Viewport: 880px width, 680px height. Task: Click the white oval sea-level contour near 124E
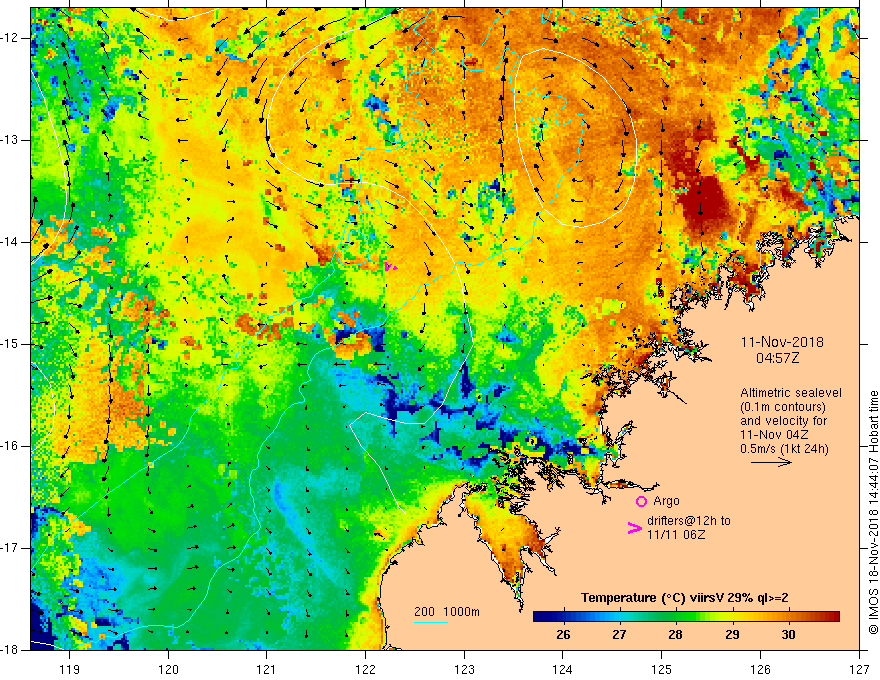(x=575, y=137)
